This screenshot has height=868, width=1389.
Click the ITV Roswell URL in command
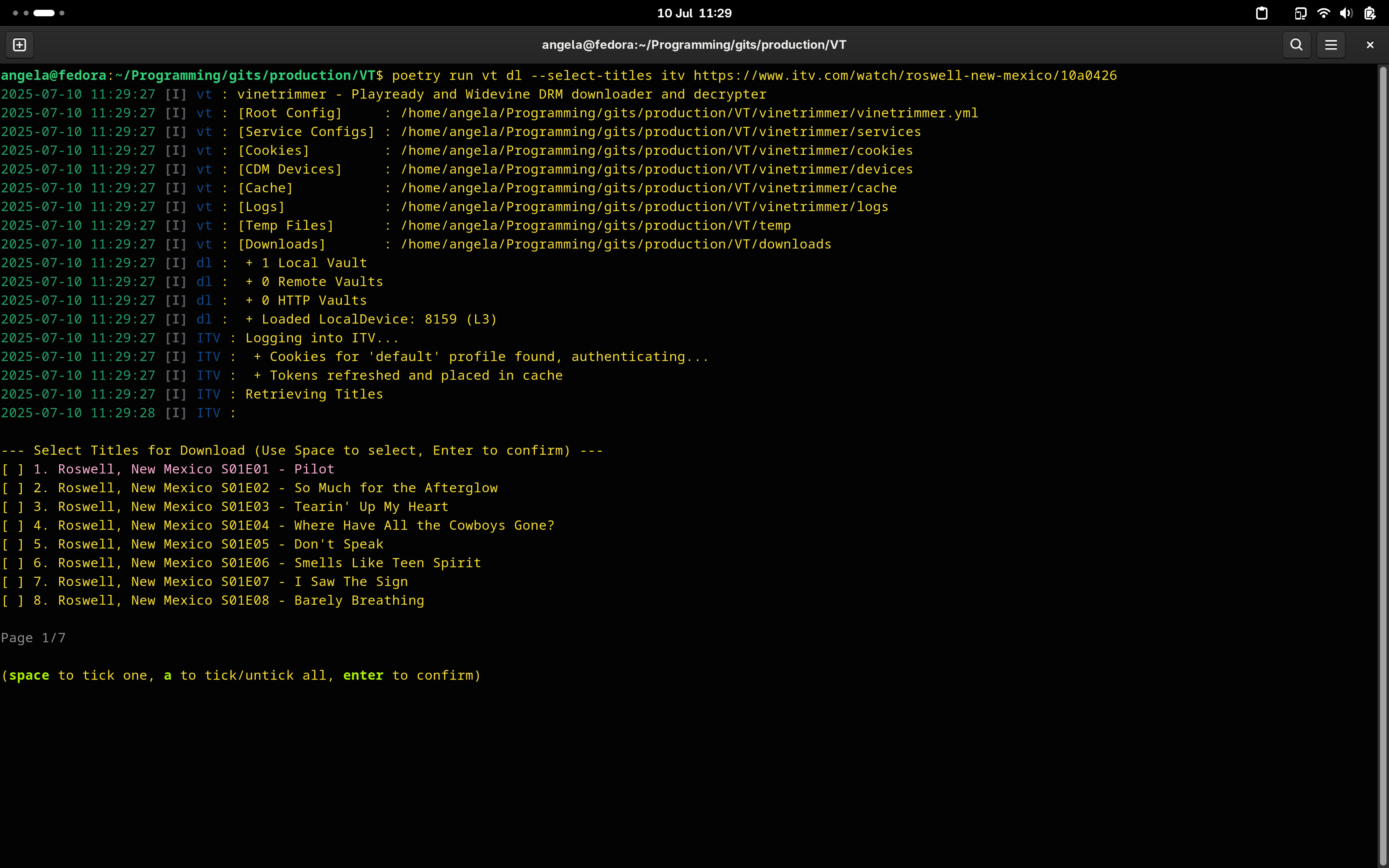[x=905, y=75]
